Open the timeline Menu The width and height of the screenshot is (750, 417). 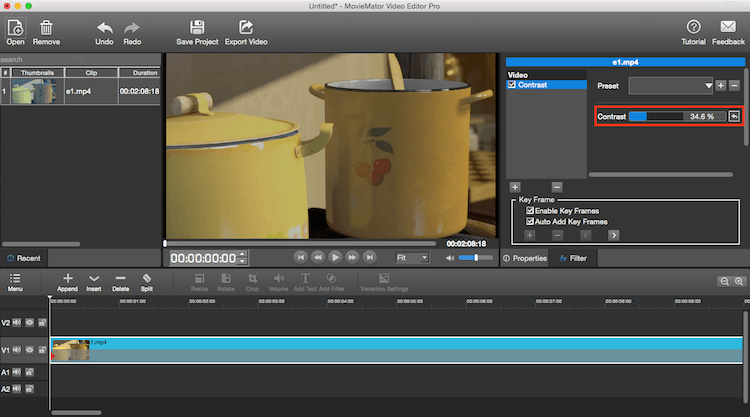click(15, 279)
